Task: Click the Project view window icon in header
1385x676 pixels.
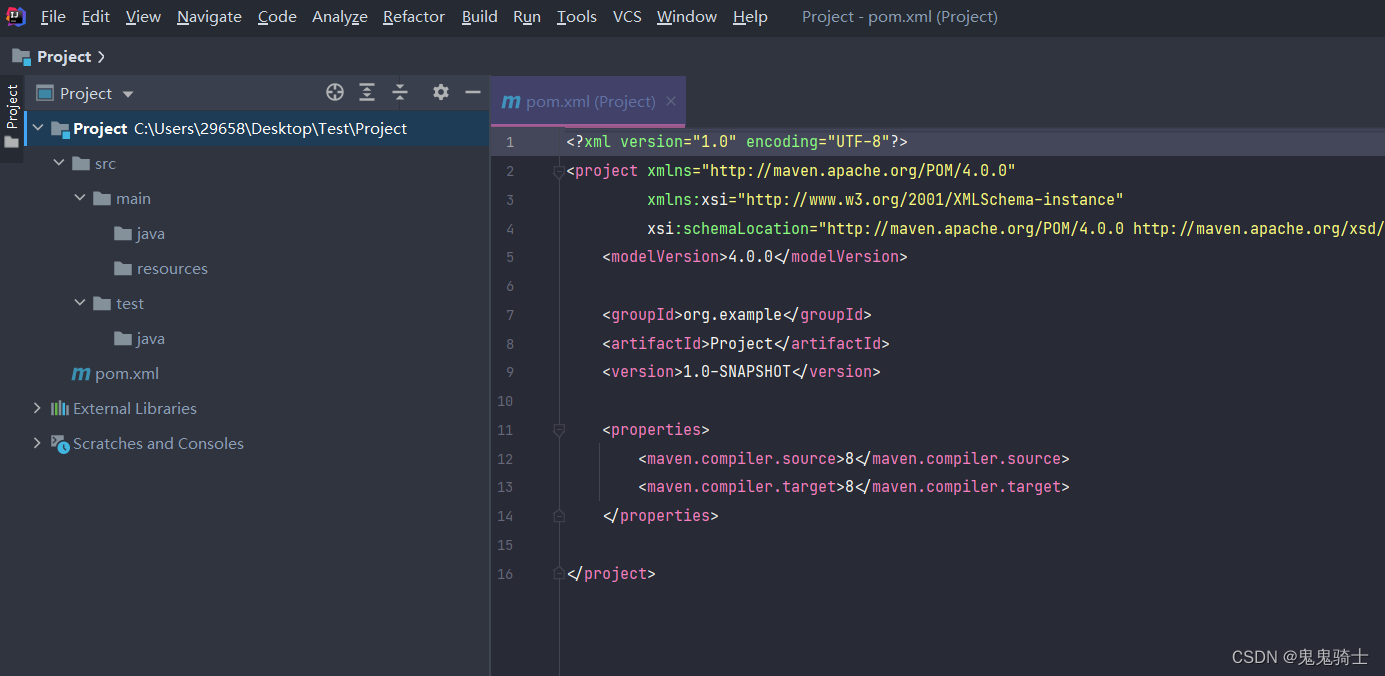Action: point(44,93)
